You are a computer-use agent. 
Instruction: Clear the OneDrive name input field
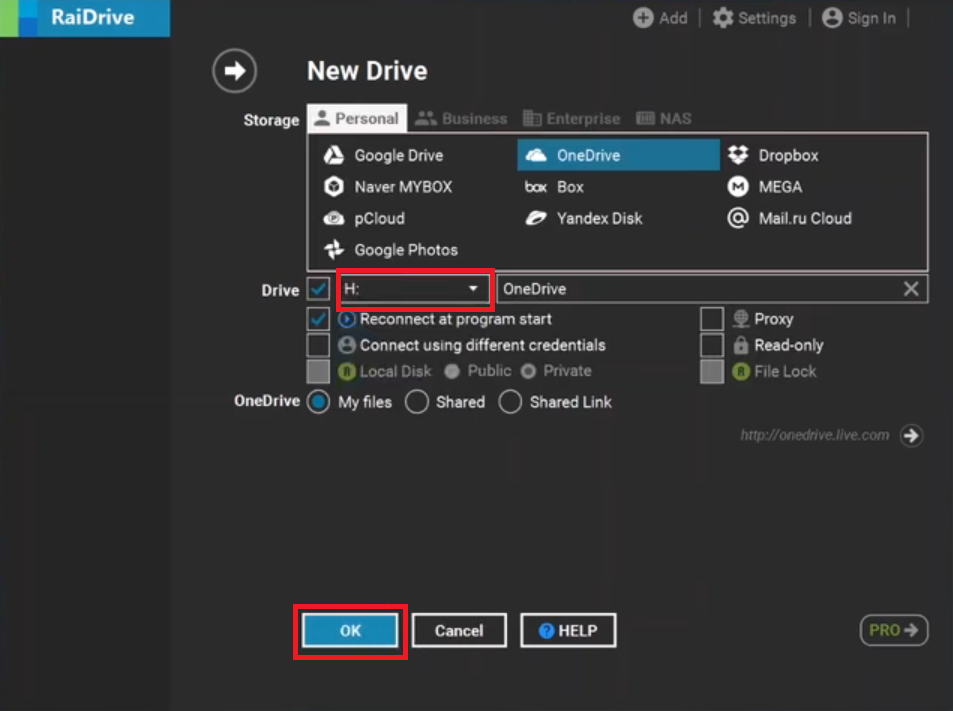point(910,288)
